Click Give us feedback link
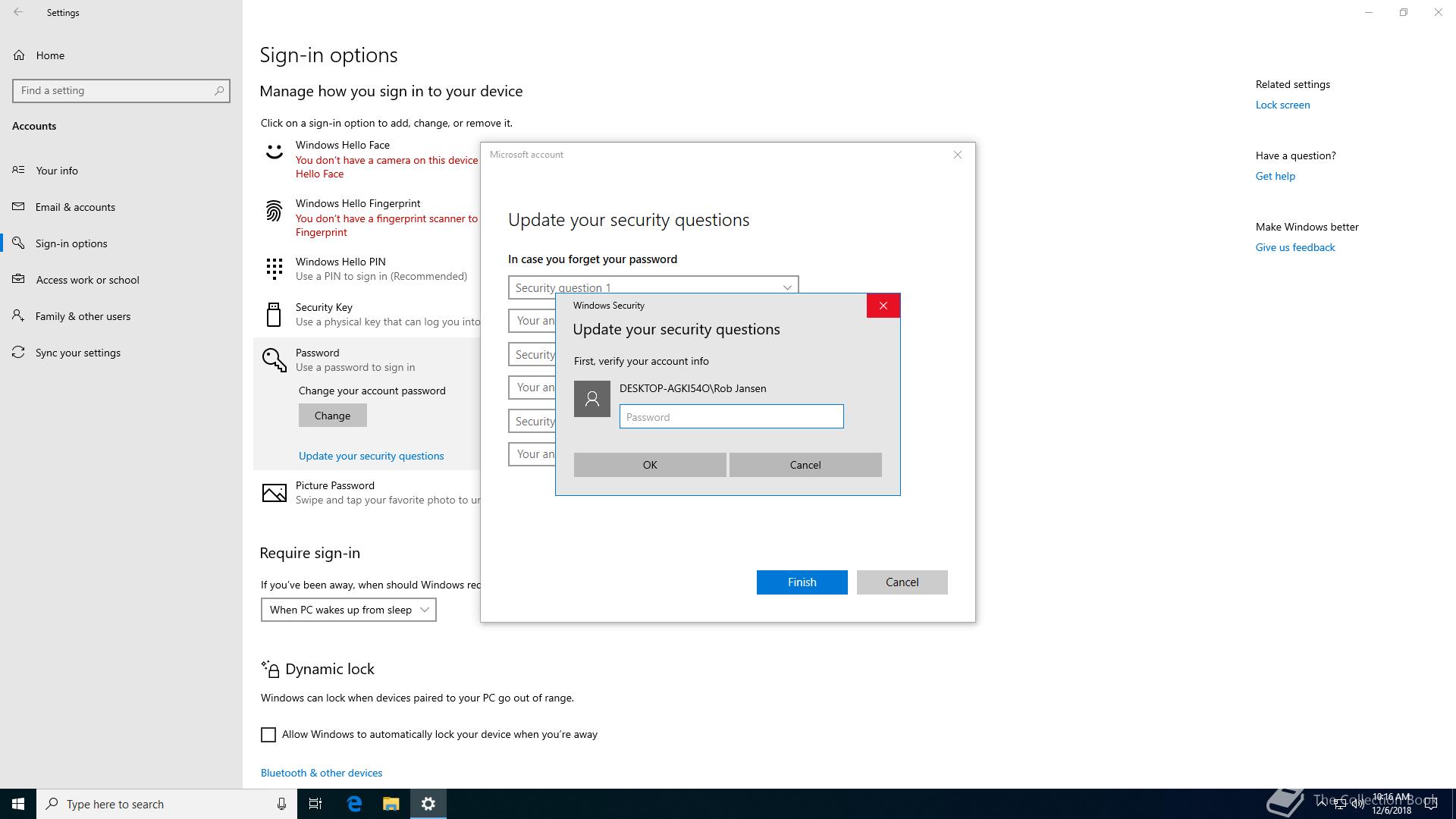 point(1295,247)
